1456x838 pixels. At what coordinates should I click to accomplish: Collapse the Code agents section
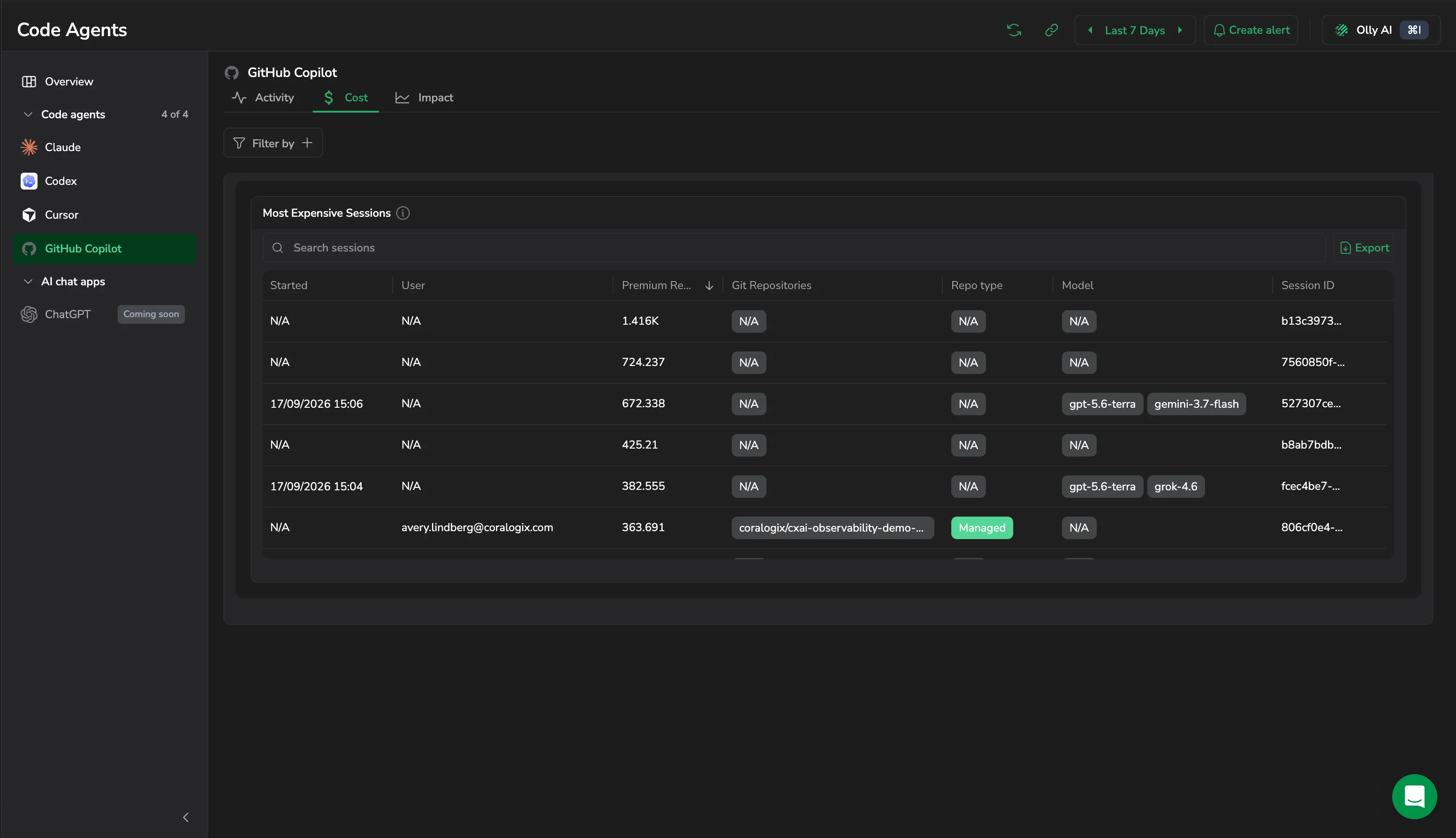click(x=28, y=114)
